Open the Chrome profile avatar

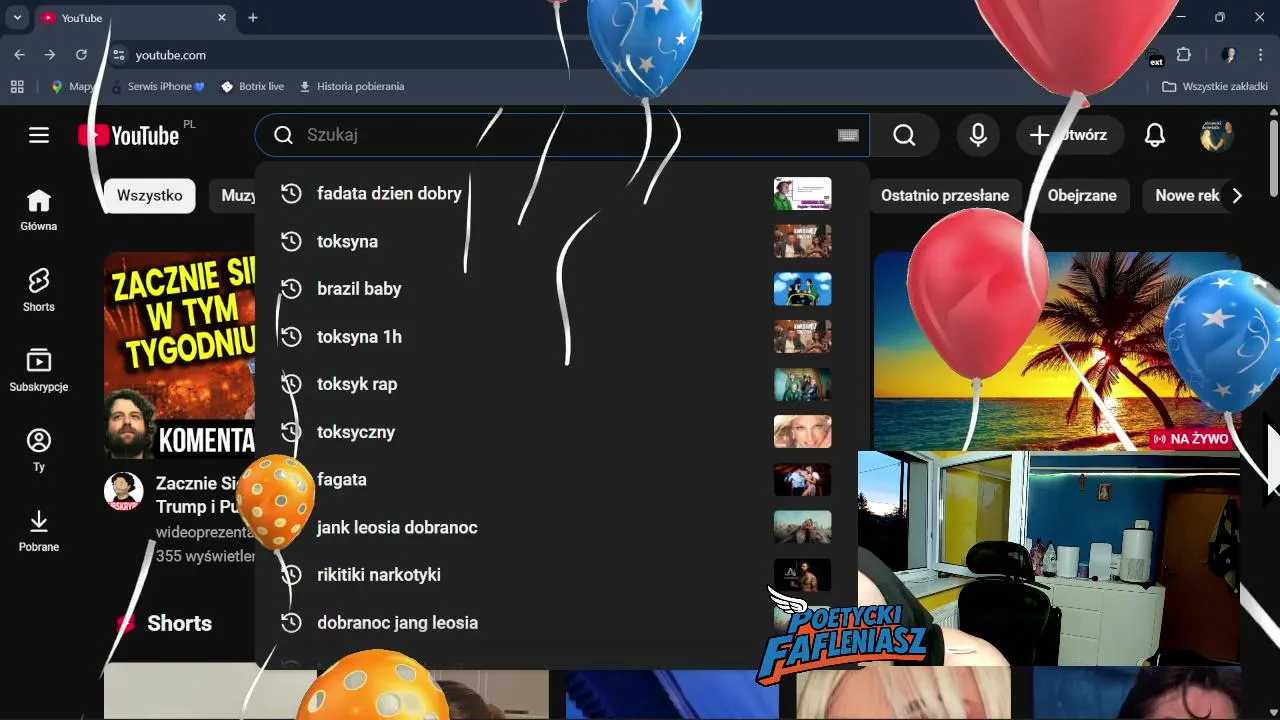pos(1229,55)
